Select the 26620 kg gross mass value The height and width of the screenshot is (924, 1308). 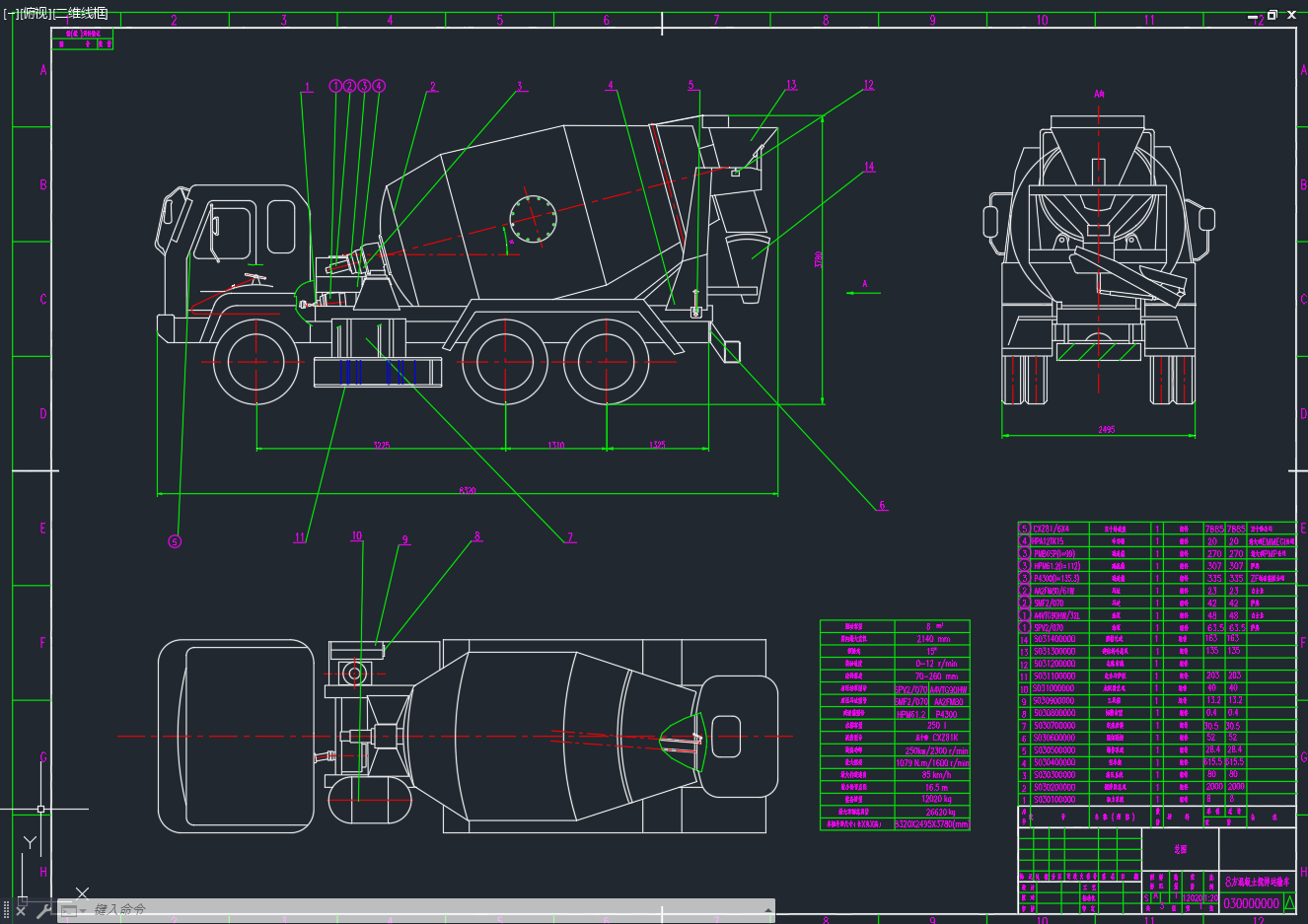click(x=940, y=812)
